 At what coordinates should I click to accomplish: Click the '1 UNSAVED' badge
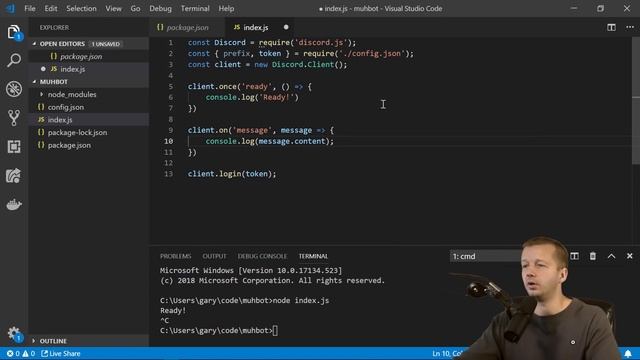coord(106,44)
